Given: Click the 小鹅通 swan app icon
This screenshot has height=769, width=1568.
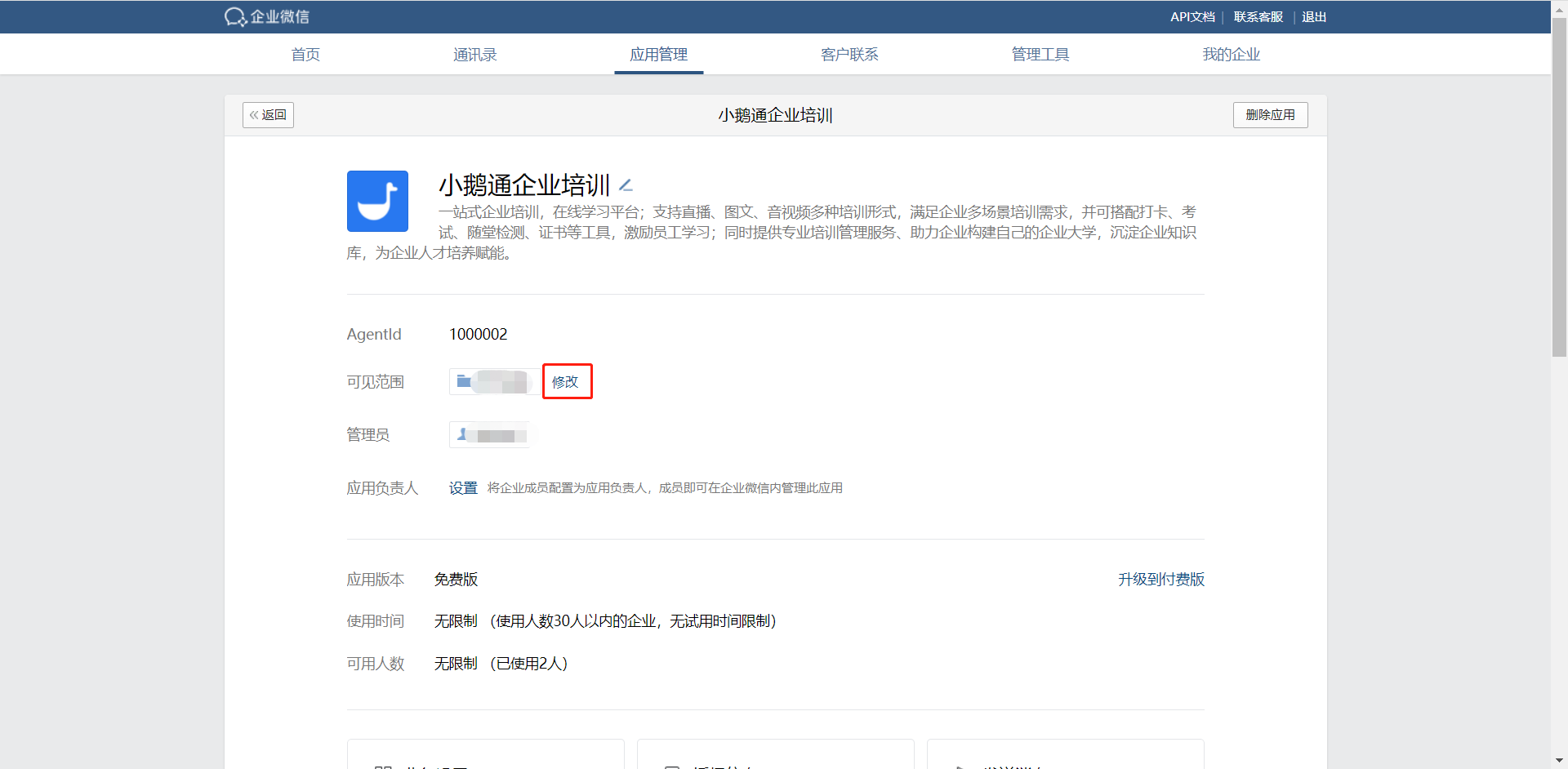Looking at the screenshot, I should [x=377, y=201].
